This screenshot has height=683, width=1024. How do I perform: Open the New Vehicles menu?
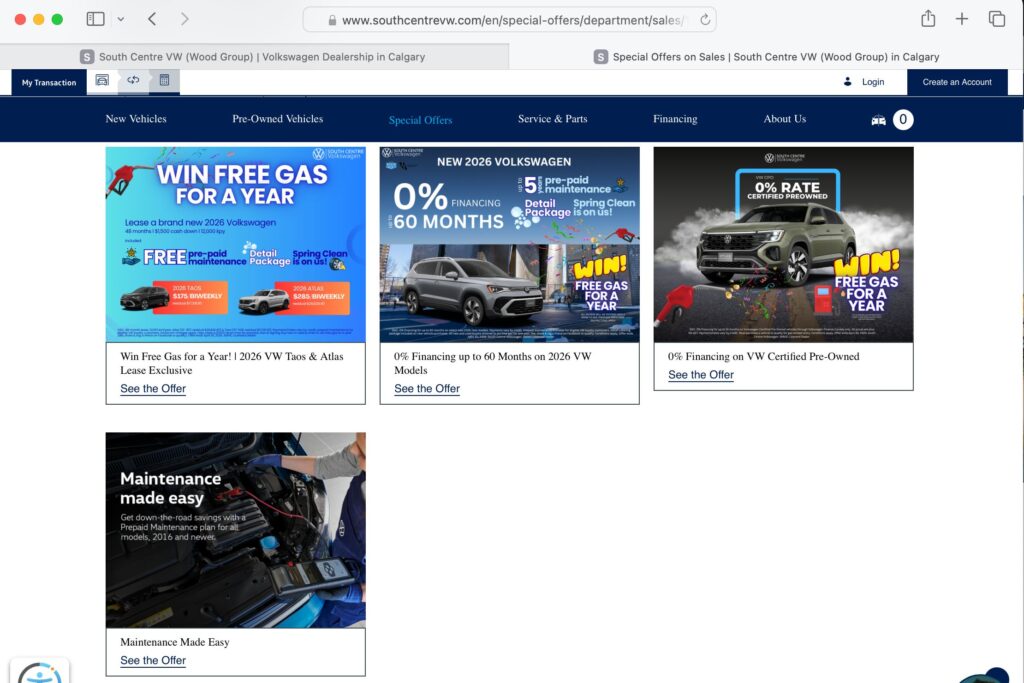[x=136, y=119]
